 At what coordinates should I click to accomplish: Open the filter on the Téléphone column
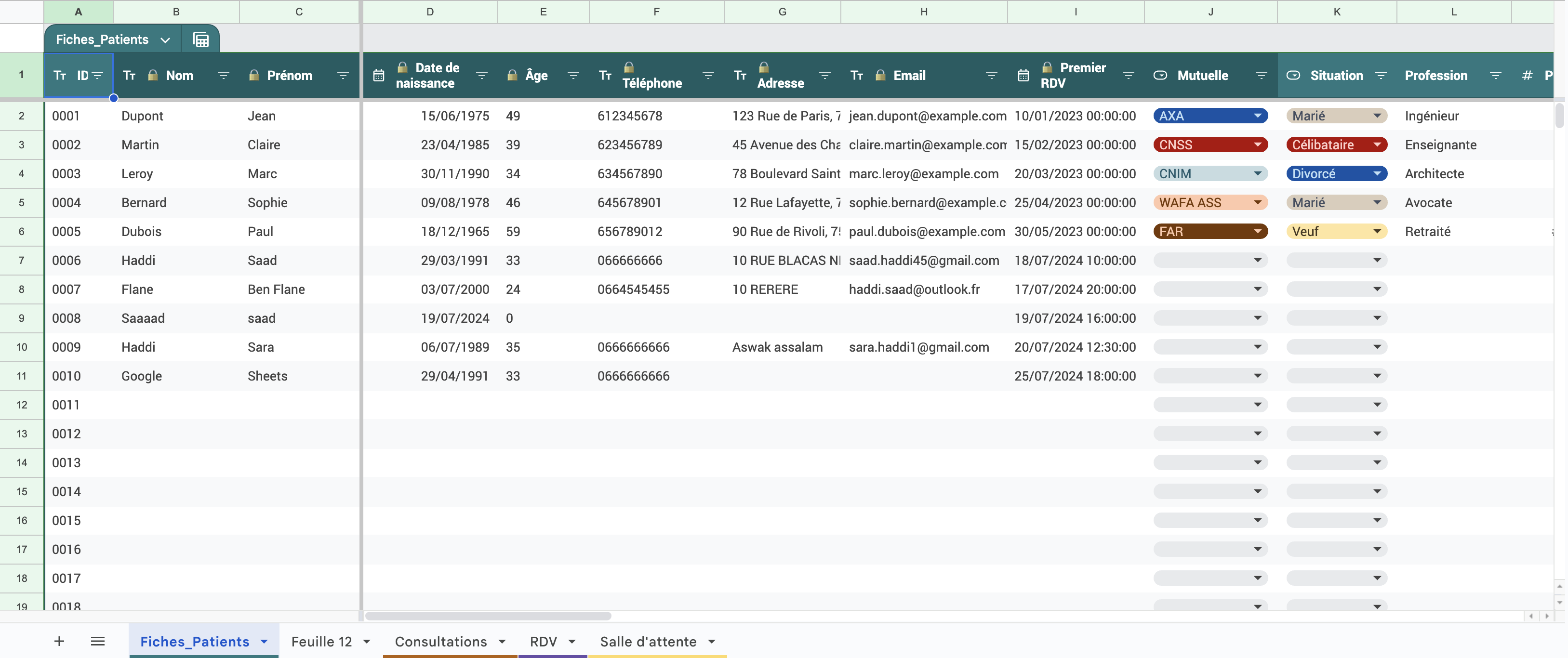click(x=708, y=75)
